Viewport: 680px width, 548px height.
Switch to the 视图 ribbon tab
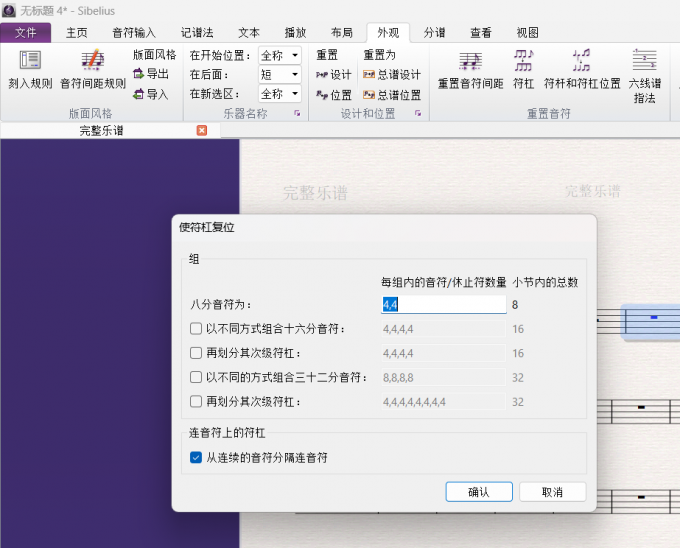click(527, 33)
